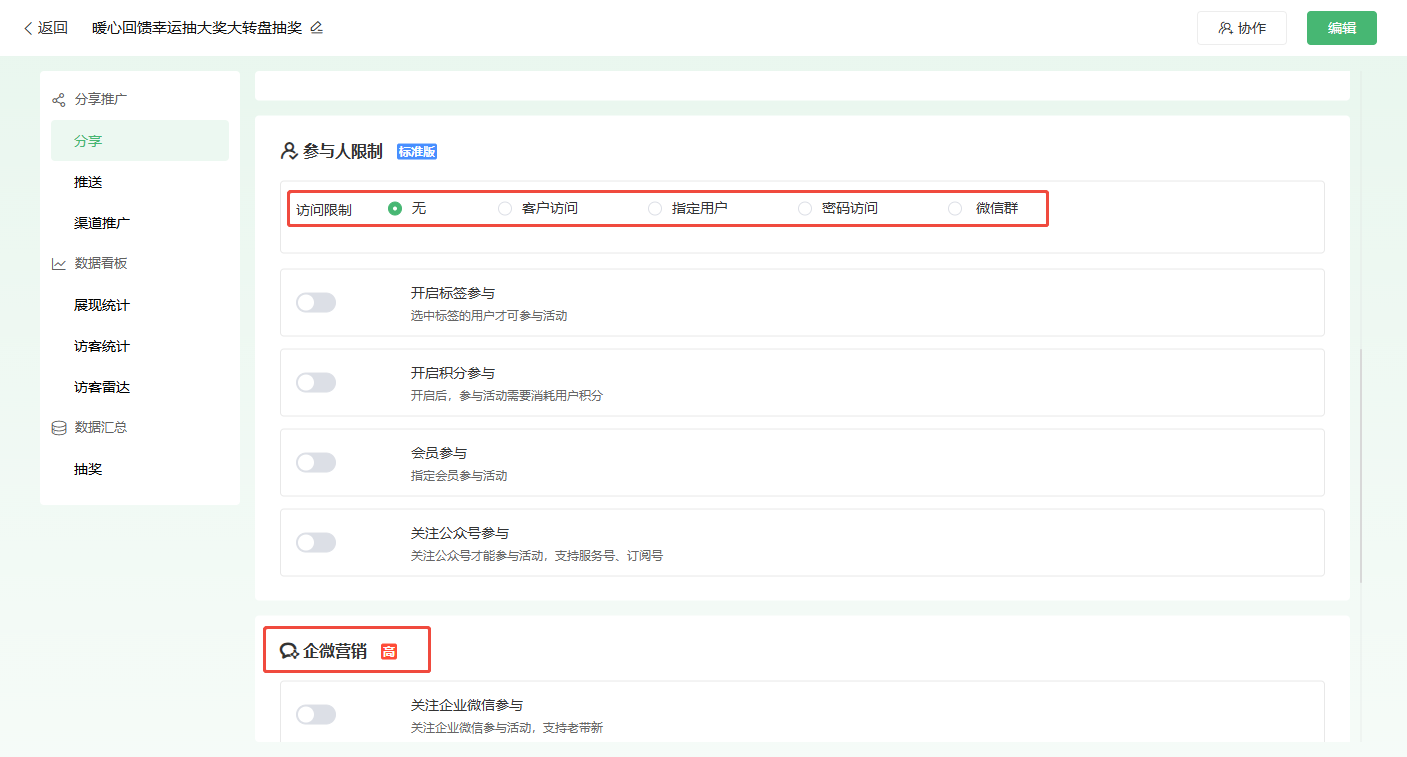Enable the 关注企业微信参与 toggle
This screenshot has height=757, width=1407.
point(316,715)
